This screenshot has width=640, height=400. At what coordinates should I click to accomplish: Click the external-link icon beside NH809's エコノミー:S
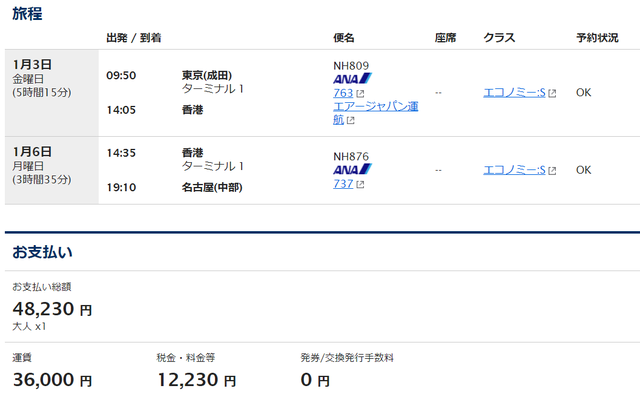point(552,93)
